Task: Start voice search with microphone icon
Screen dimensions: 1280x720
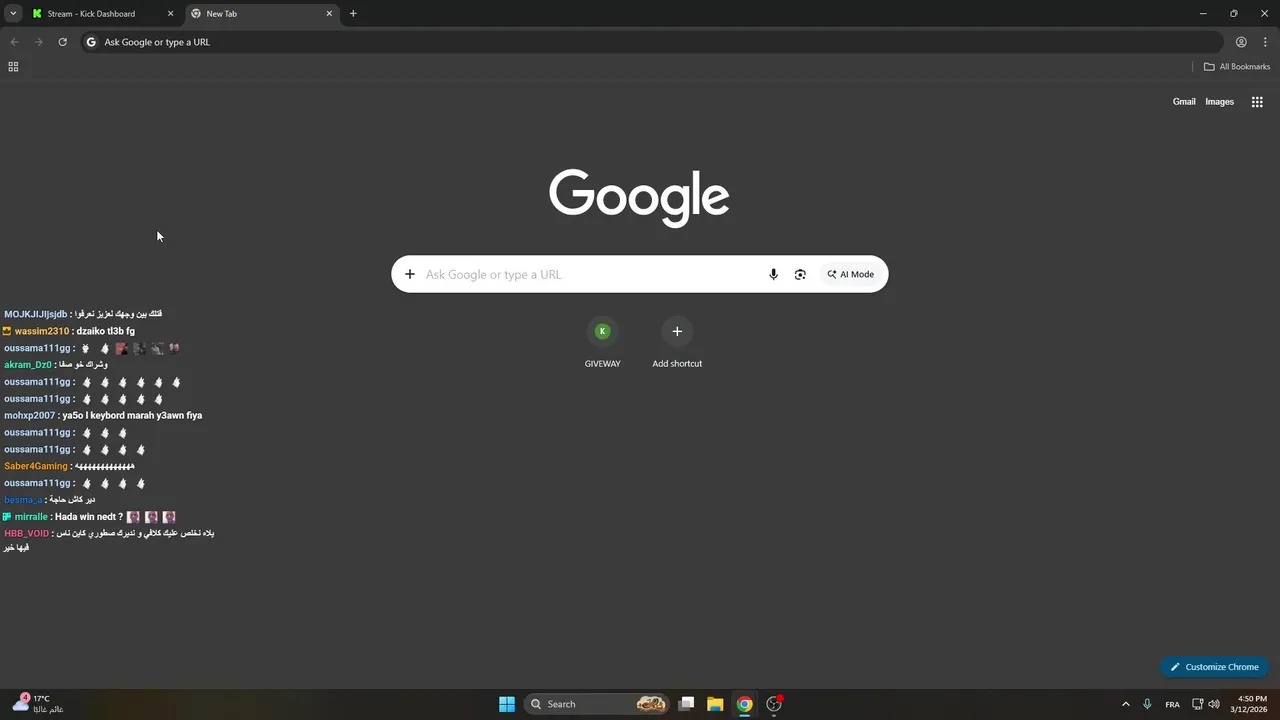Action: click(x=773, y=274)
